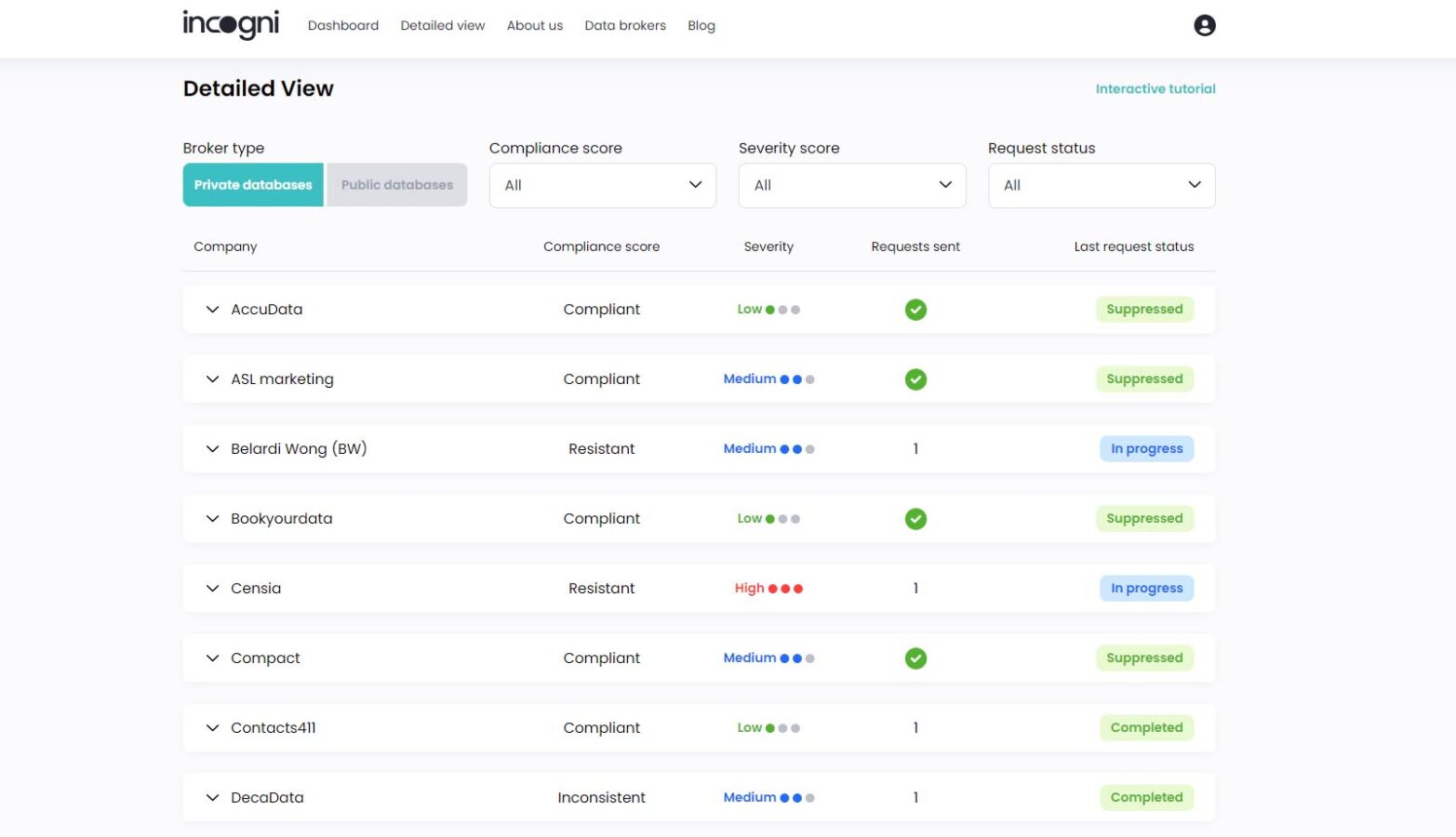This screenshot has height=837, width=1456.
Task: Click Bookyourdata's Low severity indicator
Action: (x=768, y=519)
